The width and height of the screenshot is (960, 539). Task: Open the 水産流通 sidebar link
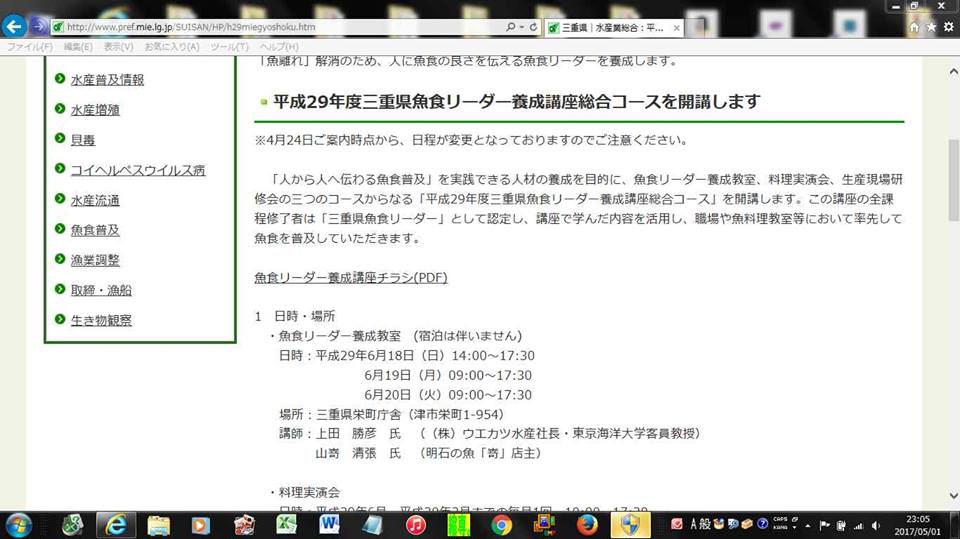[x=95, y=200]
